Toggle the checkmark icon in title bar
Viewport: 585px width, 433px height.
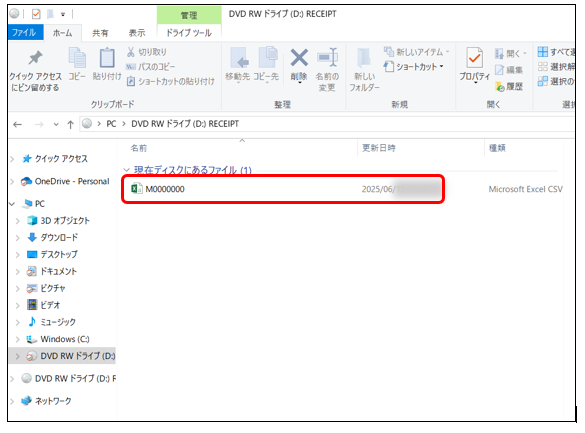(36, 14)
